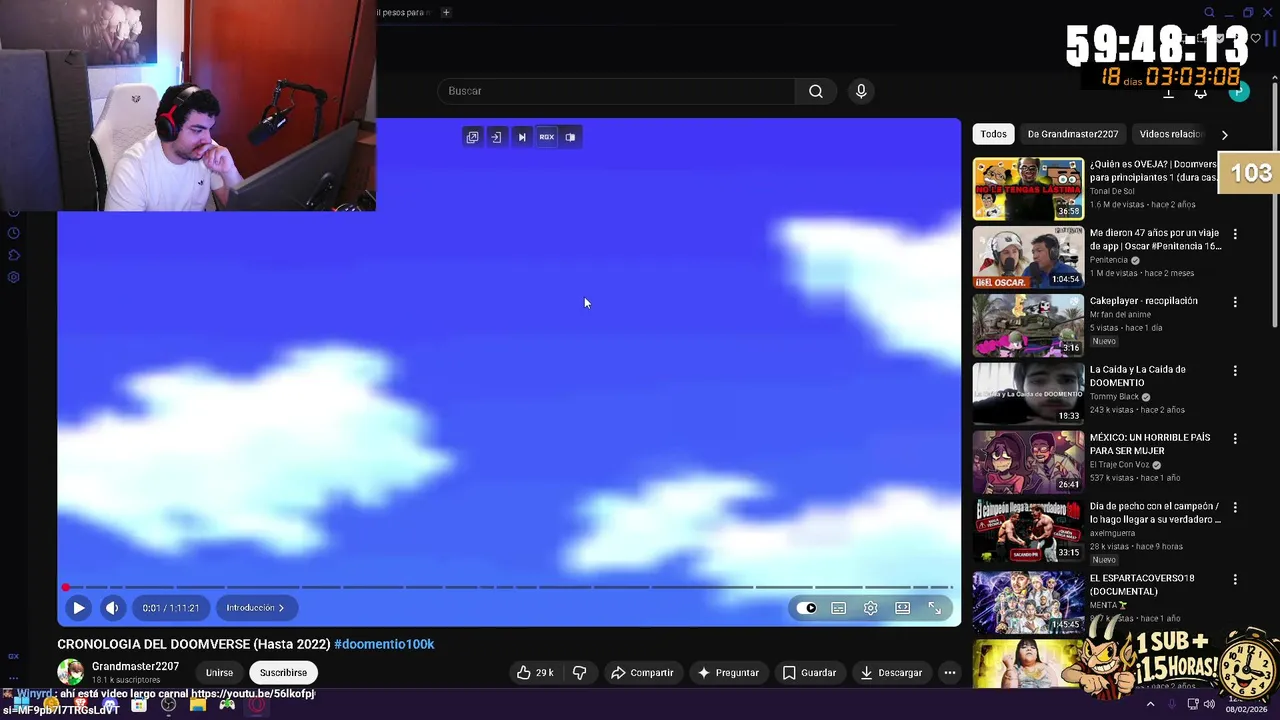Open options menu for 'Me dieron 47 años'

[1235, 234]
